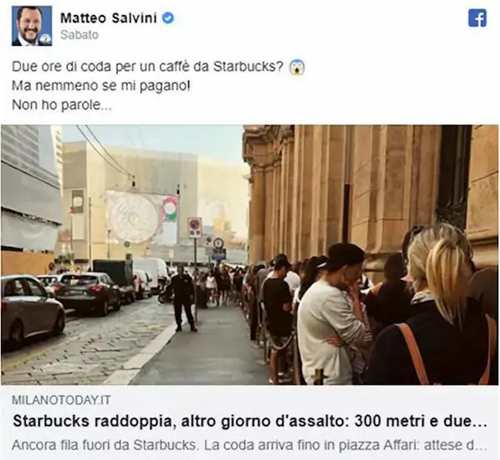Click the small badge on the profile picture corner

pos(45,39)
